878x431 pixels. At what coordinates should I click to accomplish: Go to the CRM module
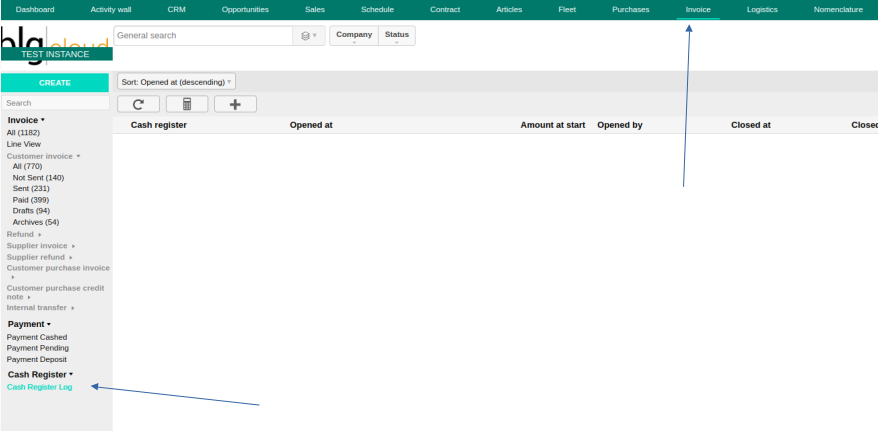176,10
